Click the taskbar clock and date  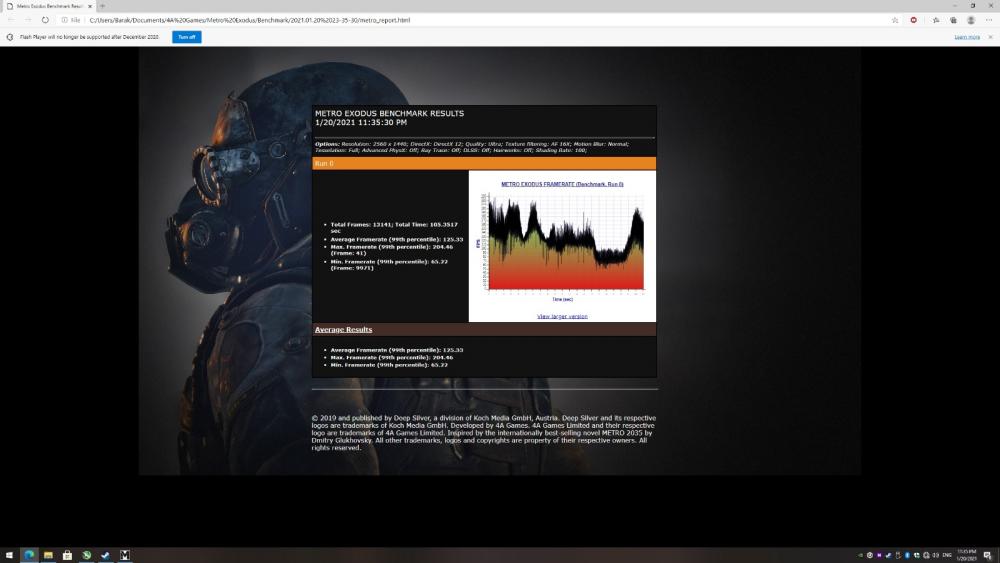pyautogui.click(x=967, y=555)
